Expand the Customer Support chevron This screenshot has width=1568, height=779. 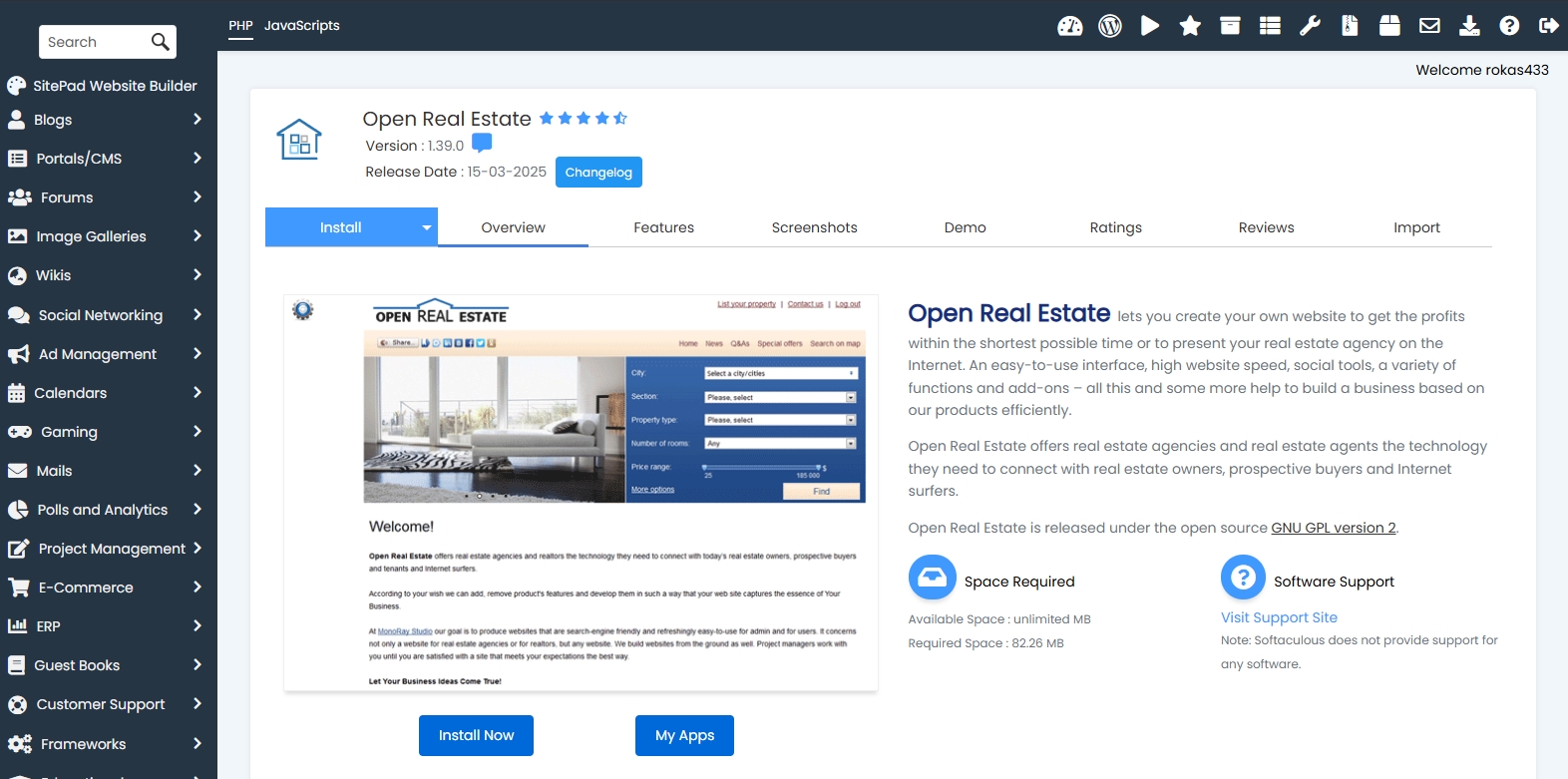point(197,704)
